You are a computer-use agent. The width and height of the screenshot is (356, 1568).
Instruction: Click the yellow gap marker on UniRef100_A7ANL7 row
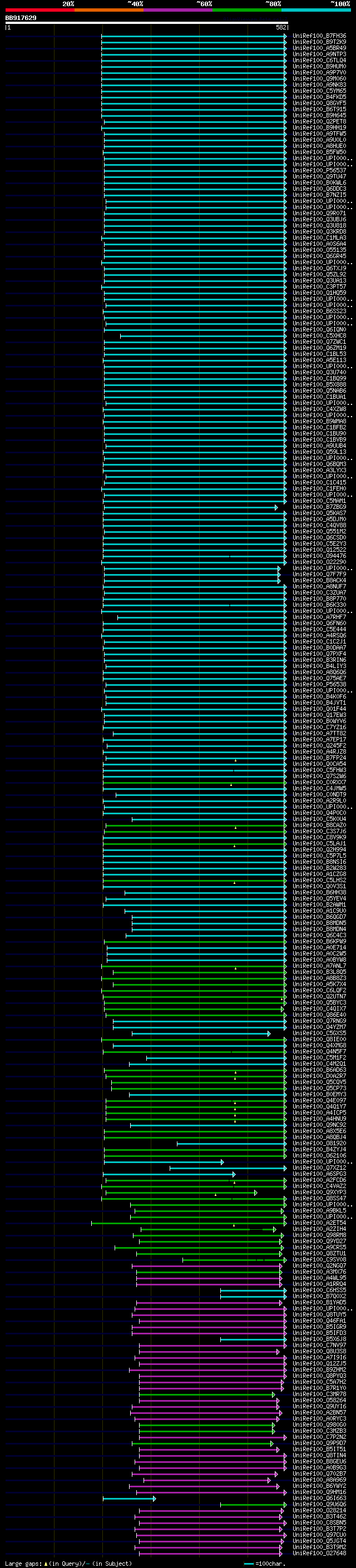[235, 968]
